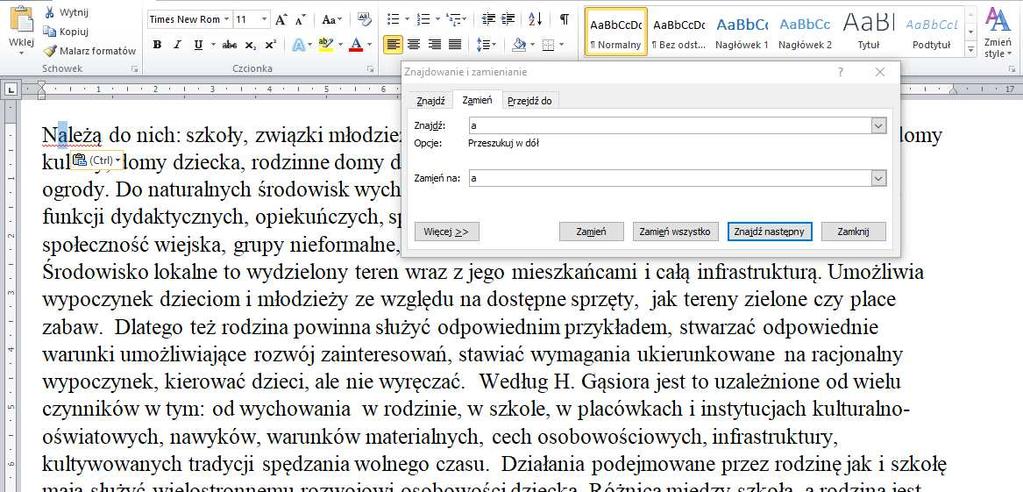The image size is (1023, 492).
Task: Click the Zamień button
Action: (x=591, y=231)
